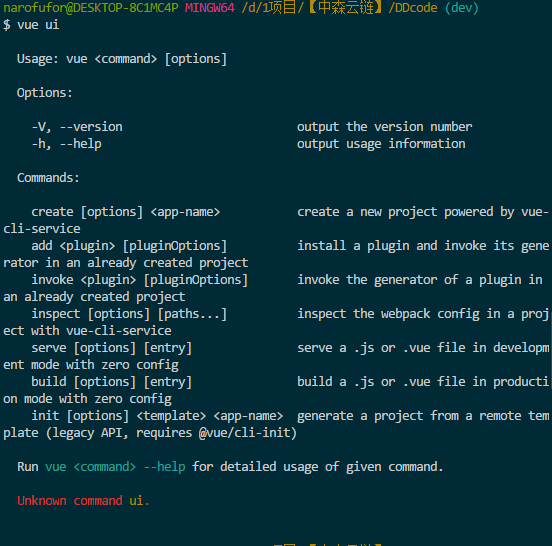Screen dimensions: 552x546
Task: Click 'build a .js or .vue file' description
Action: pyautogui.click(x=381, y=382)
